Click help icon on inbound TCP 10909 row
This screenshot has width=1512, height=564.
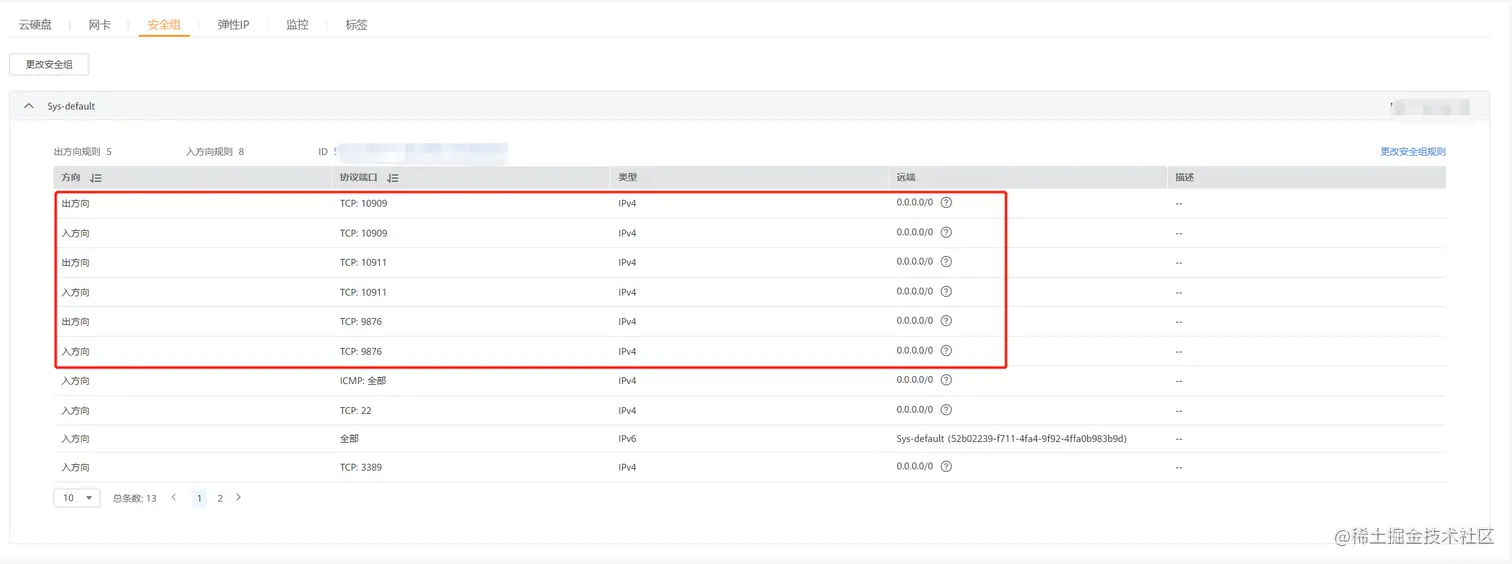pos(946,232)
